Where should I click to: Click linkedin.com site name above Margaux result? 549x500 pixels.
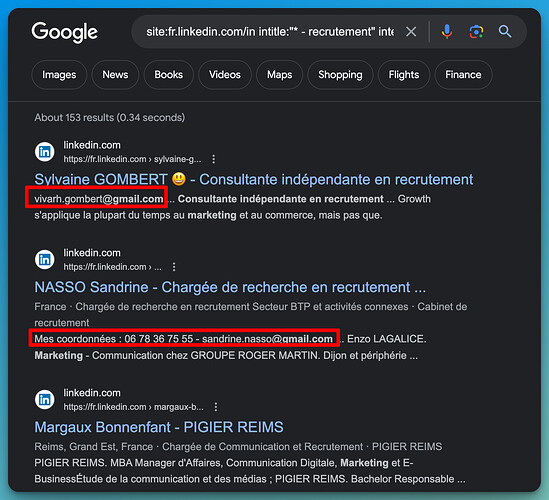coord(92,393)
